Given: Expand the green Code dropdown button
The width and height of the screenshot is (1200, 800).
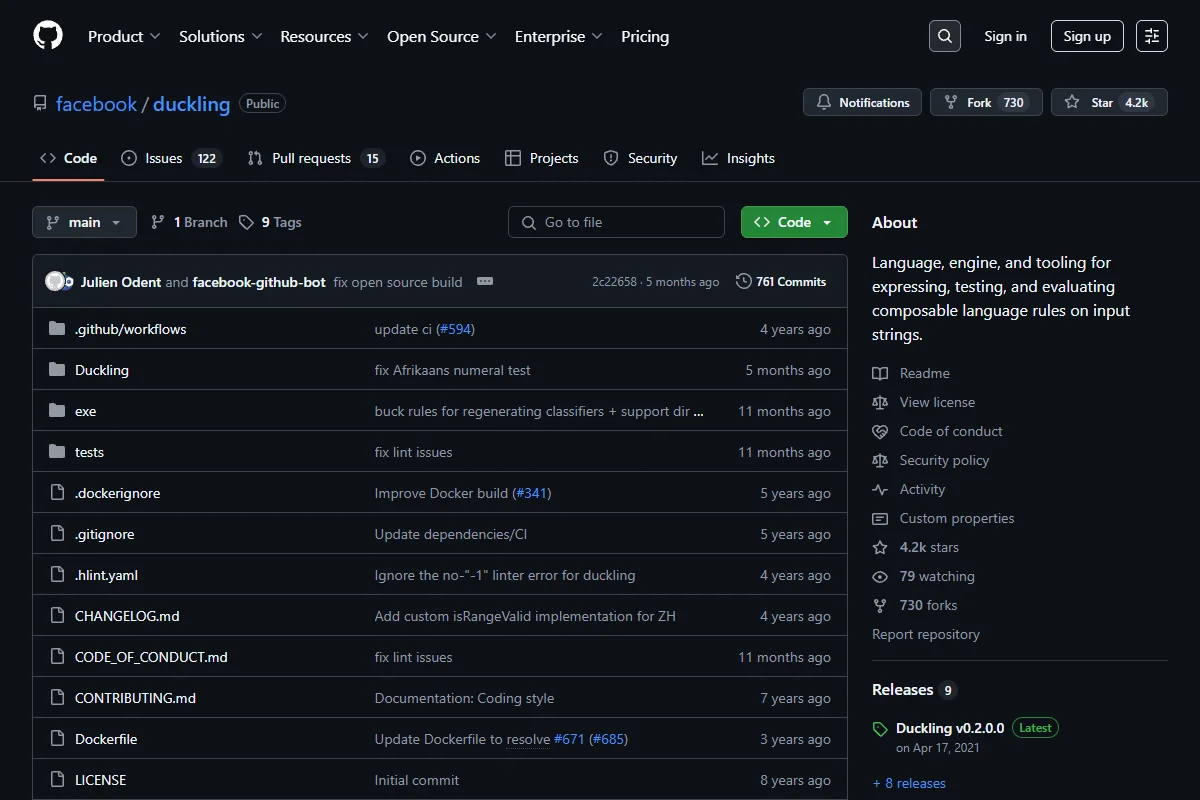Looking at the screenshot, I should click(794, 222).
